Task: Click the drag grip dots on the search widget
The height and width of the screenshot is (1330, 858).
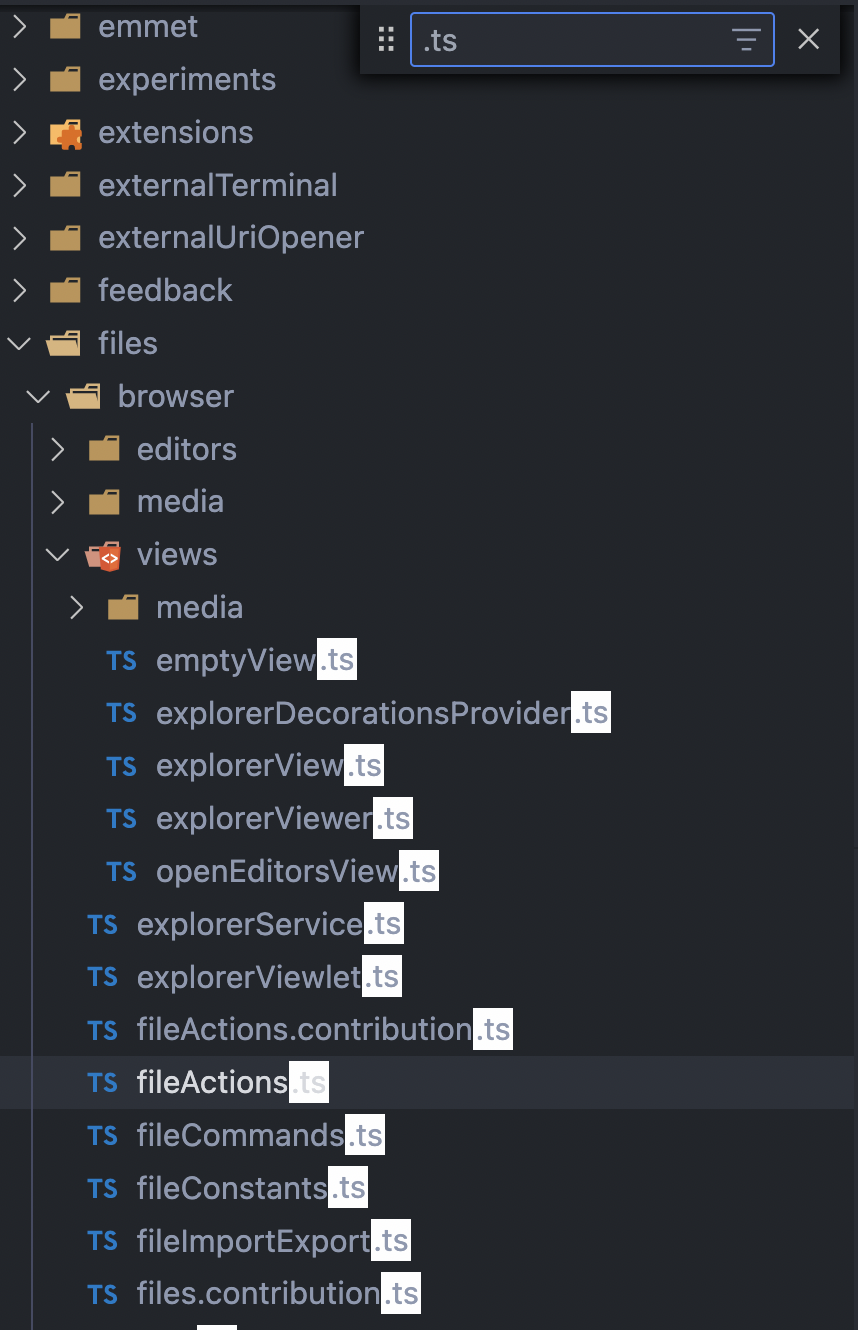Action: [x=386, y=39]
